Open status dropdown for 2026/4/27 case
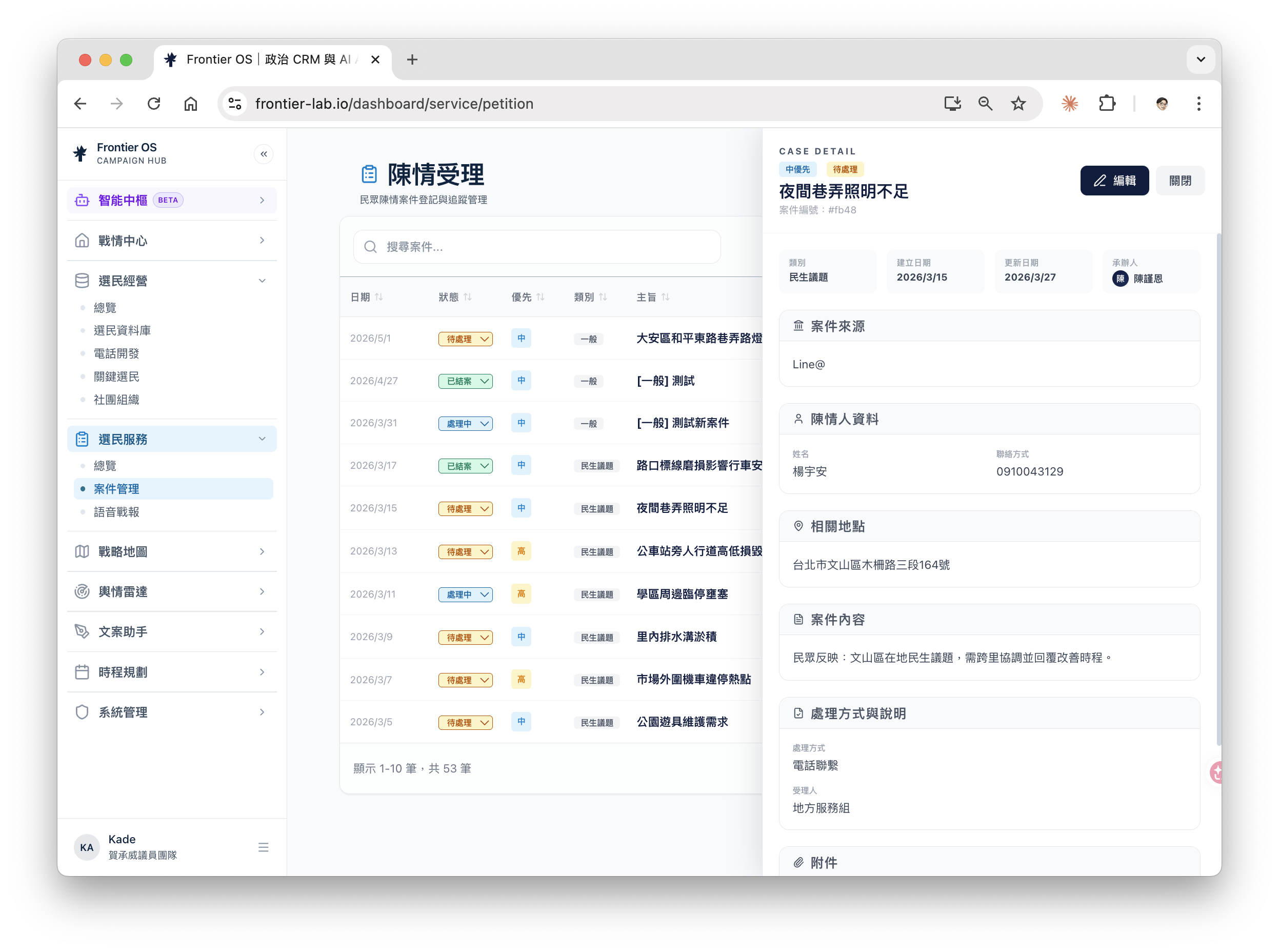This screenshot has height=952, width=1279. (x=466, y=381)
